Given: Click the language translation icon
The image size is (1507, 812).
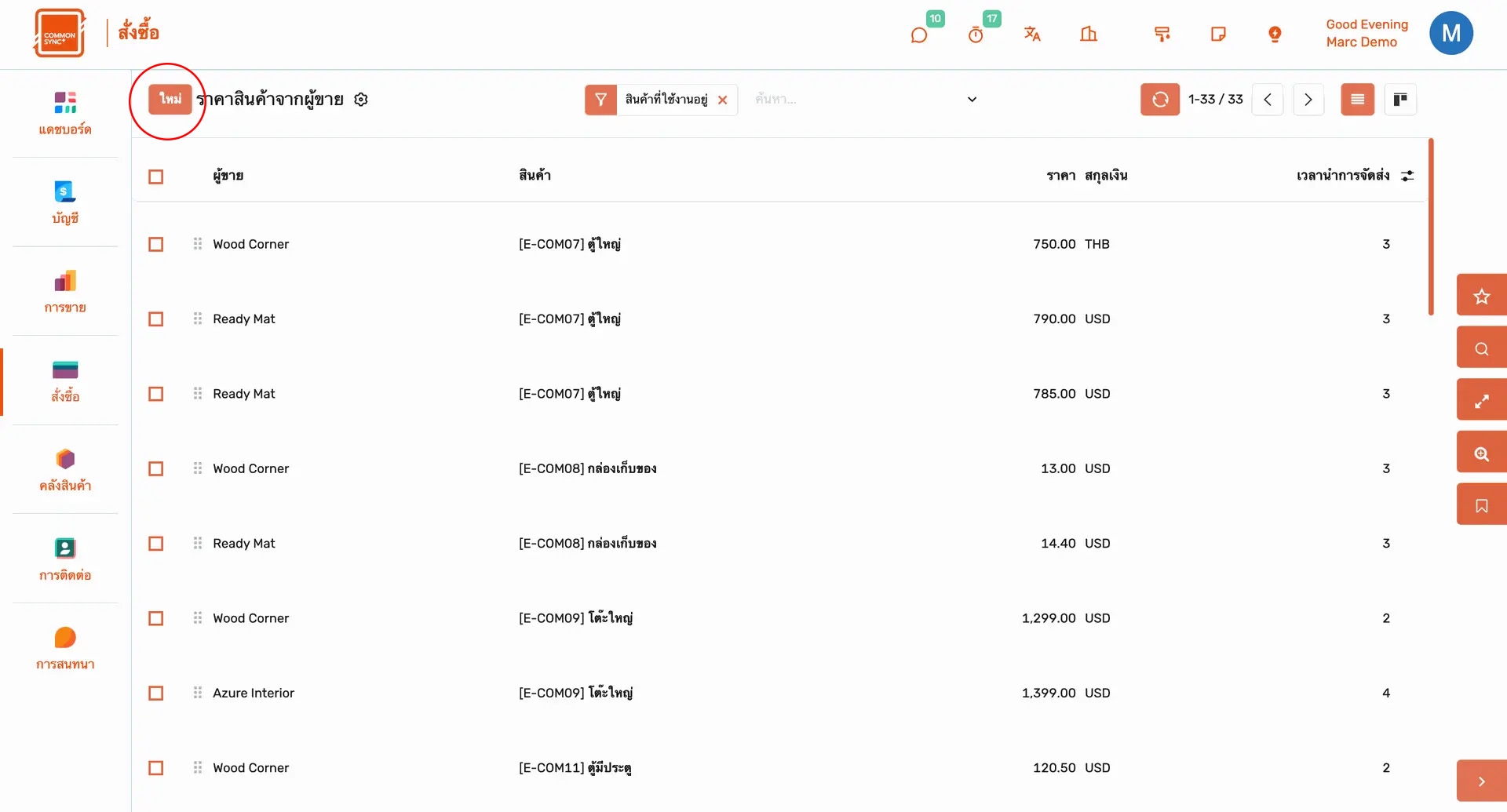Looking at the screenshot, I should click(x=1032, y=34).
